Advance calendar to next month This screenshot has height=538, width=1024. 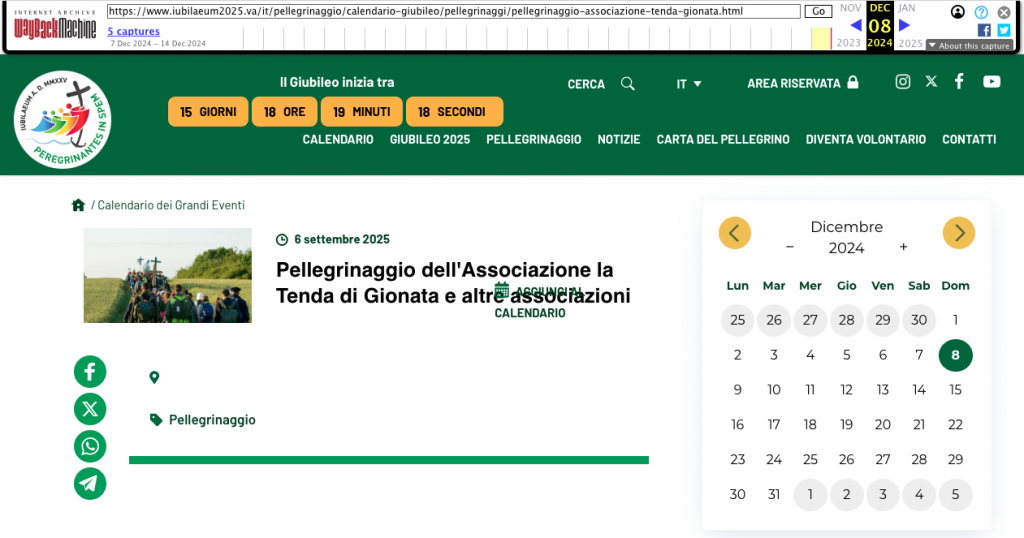[x=958, y=233]
